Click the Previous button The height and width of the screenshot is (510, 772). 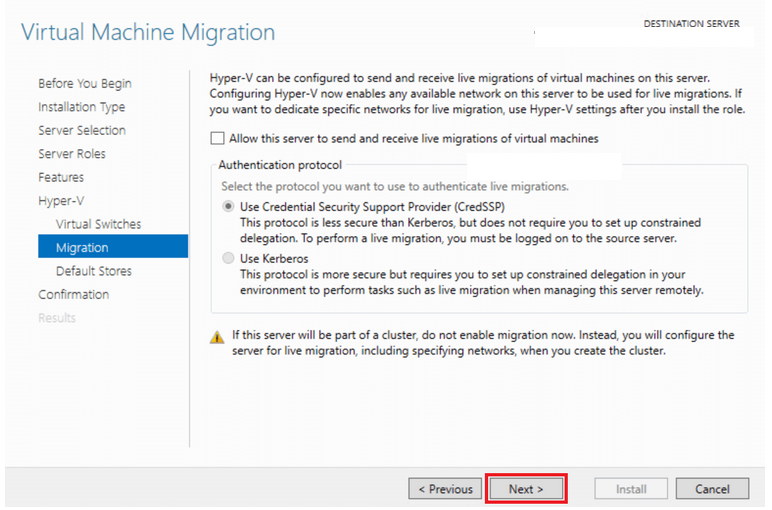(445, 489)
